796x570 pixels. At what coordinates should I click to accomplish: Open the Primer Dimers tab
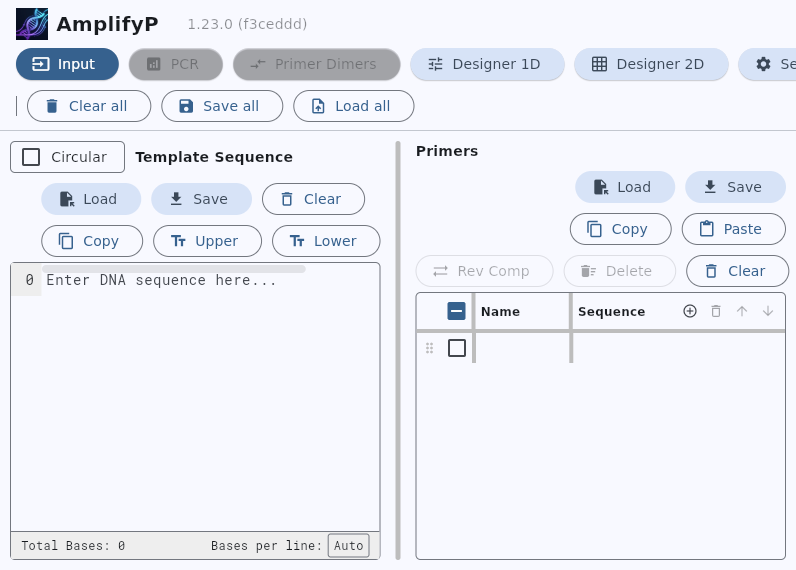[x=317, y=64]
